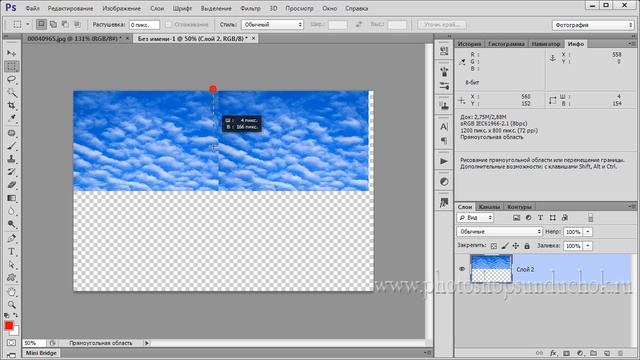
Task: Select the Zoom tool
Action: click(x=11, y=305)
